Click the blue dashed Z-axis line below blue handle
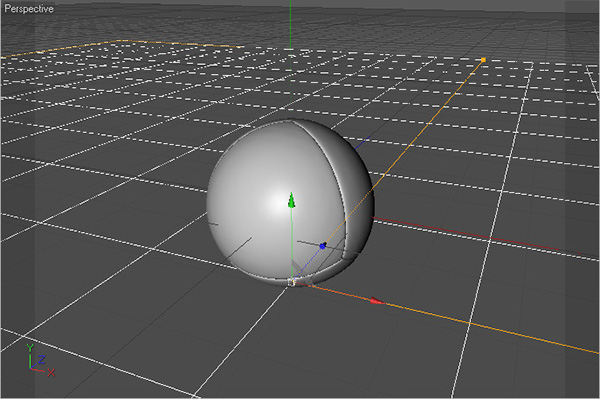Image resolution: width=600 pixels, height=399 pixels. point(308,264)
